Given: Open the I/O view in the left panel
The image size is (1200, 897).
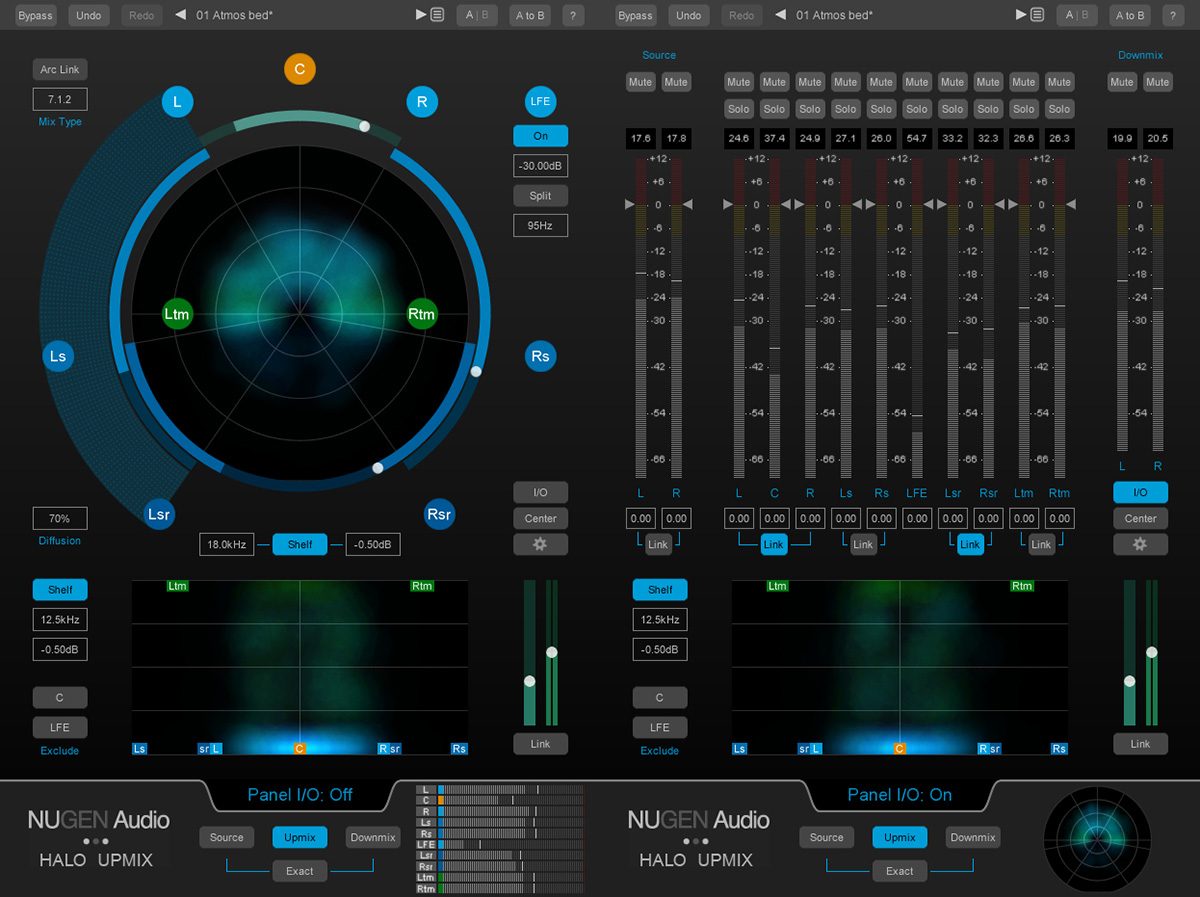Looking at the screenshot, I should click(540, 492).
